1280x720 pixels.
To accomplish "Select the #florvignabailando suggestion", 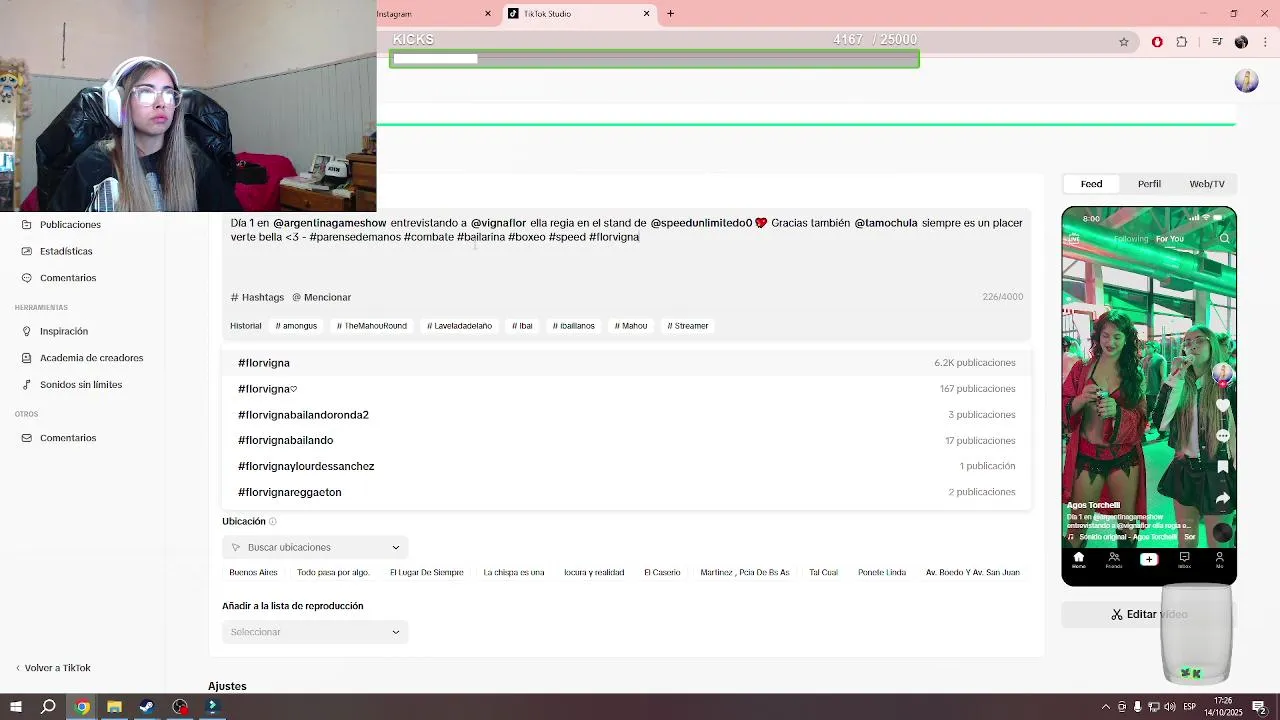I will [626, 440].
